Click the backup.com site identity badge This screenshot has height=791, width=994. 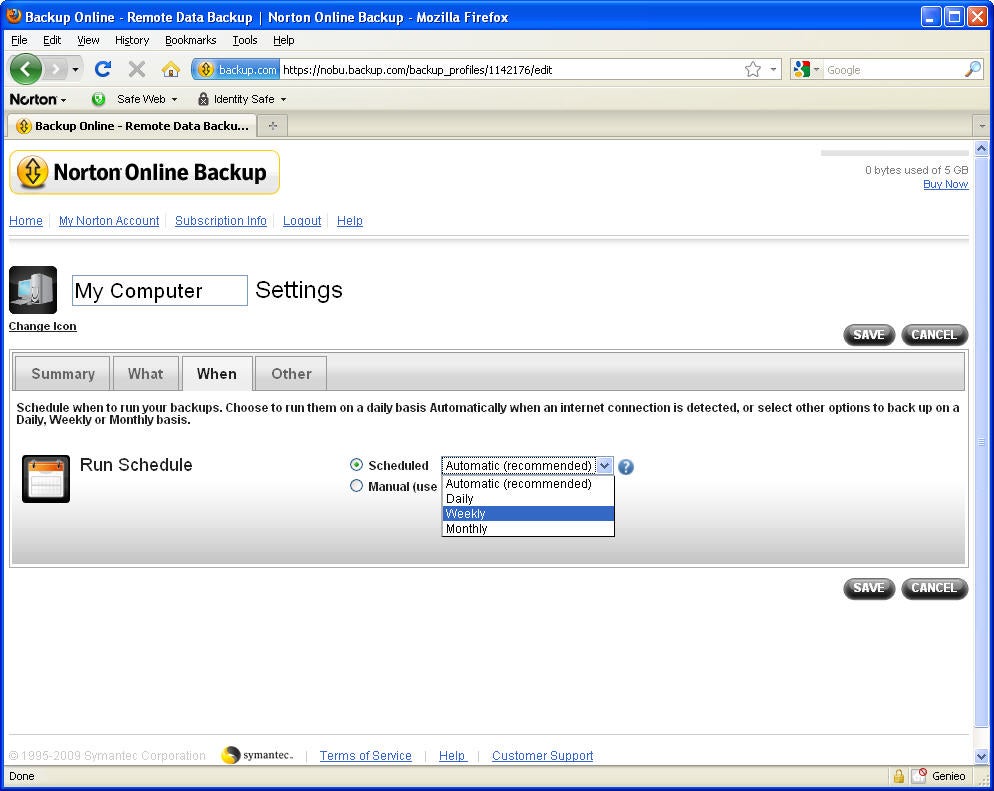pyautogui.click(x=236, y=69)
